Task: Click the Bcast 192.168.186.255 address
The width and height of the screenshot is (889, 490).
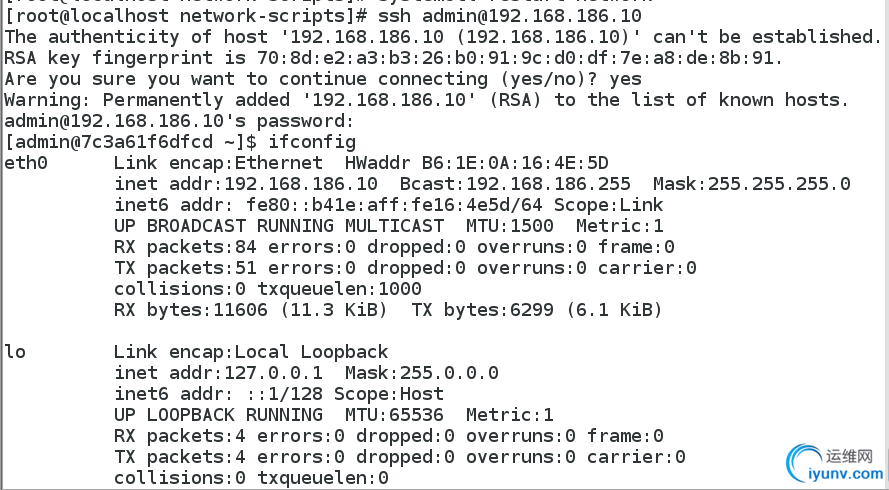Action: (515, 184)
